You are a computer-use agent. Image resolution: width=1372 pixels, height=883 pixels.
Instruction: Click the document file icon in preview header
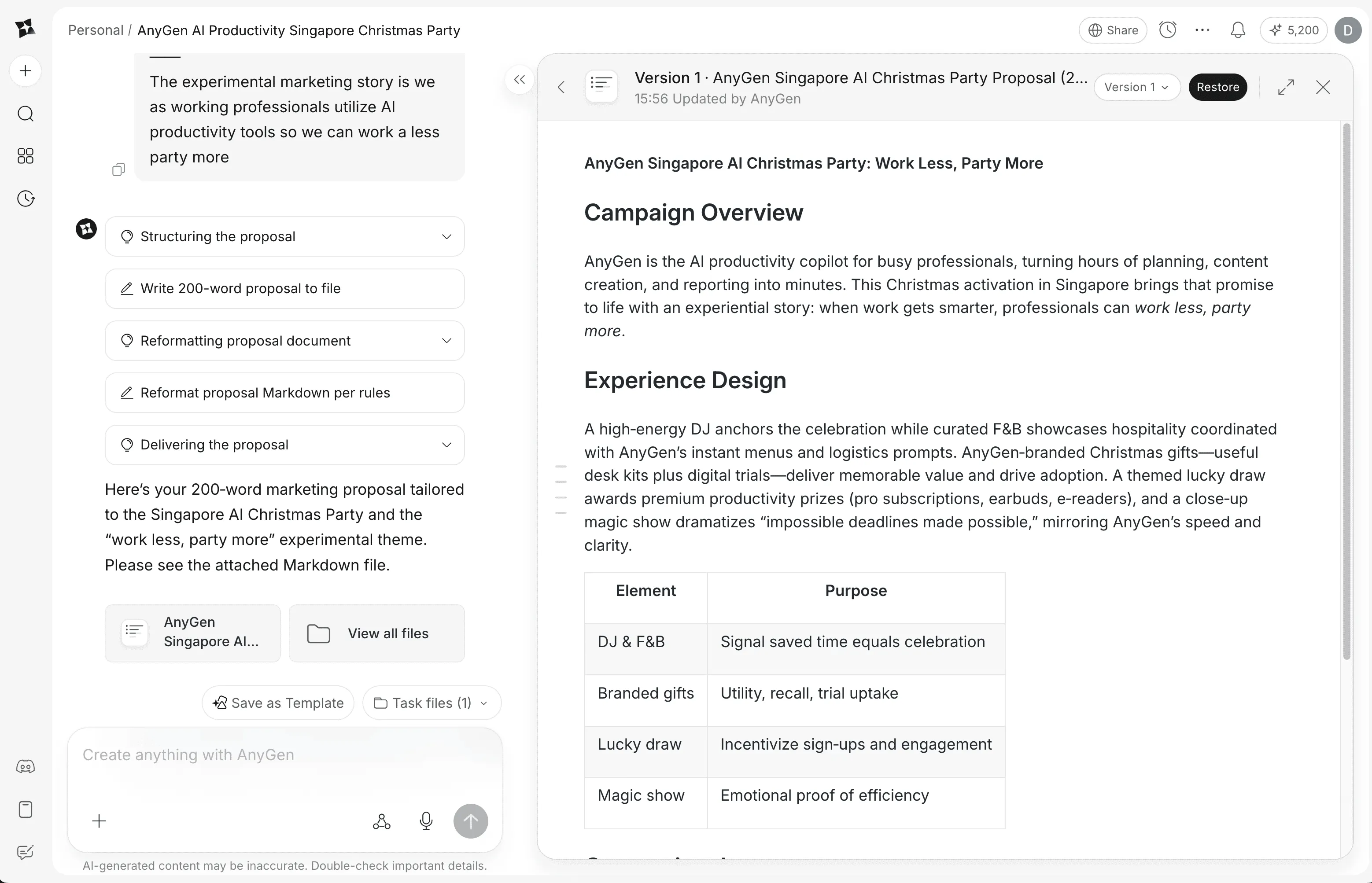point(601,86)
